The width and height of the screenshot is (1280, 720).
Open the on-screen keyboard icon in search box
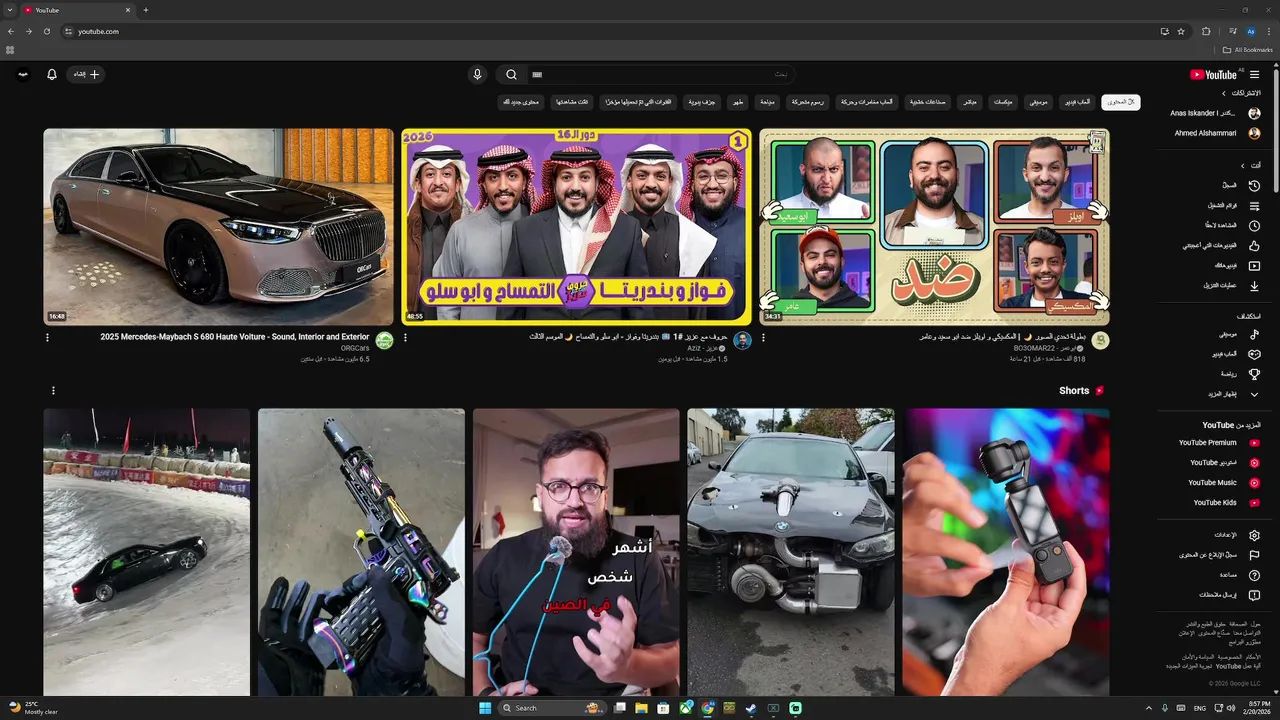537,74
